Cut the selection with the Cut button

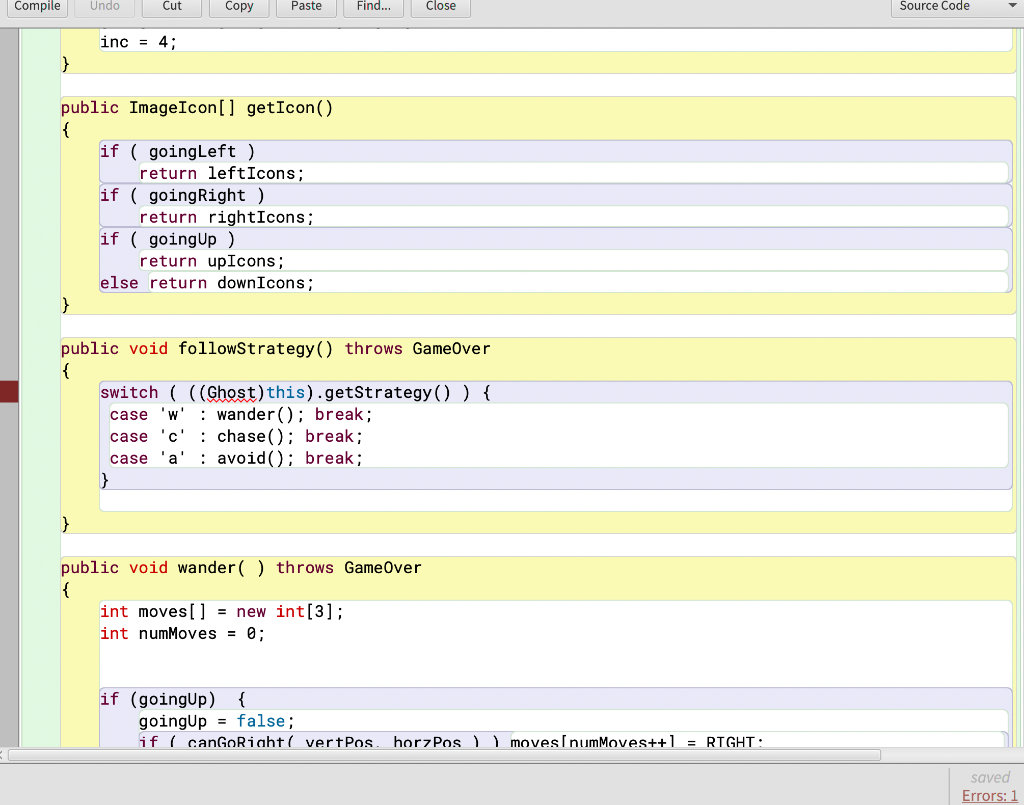click(x=172, y=7)
